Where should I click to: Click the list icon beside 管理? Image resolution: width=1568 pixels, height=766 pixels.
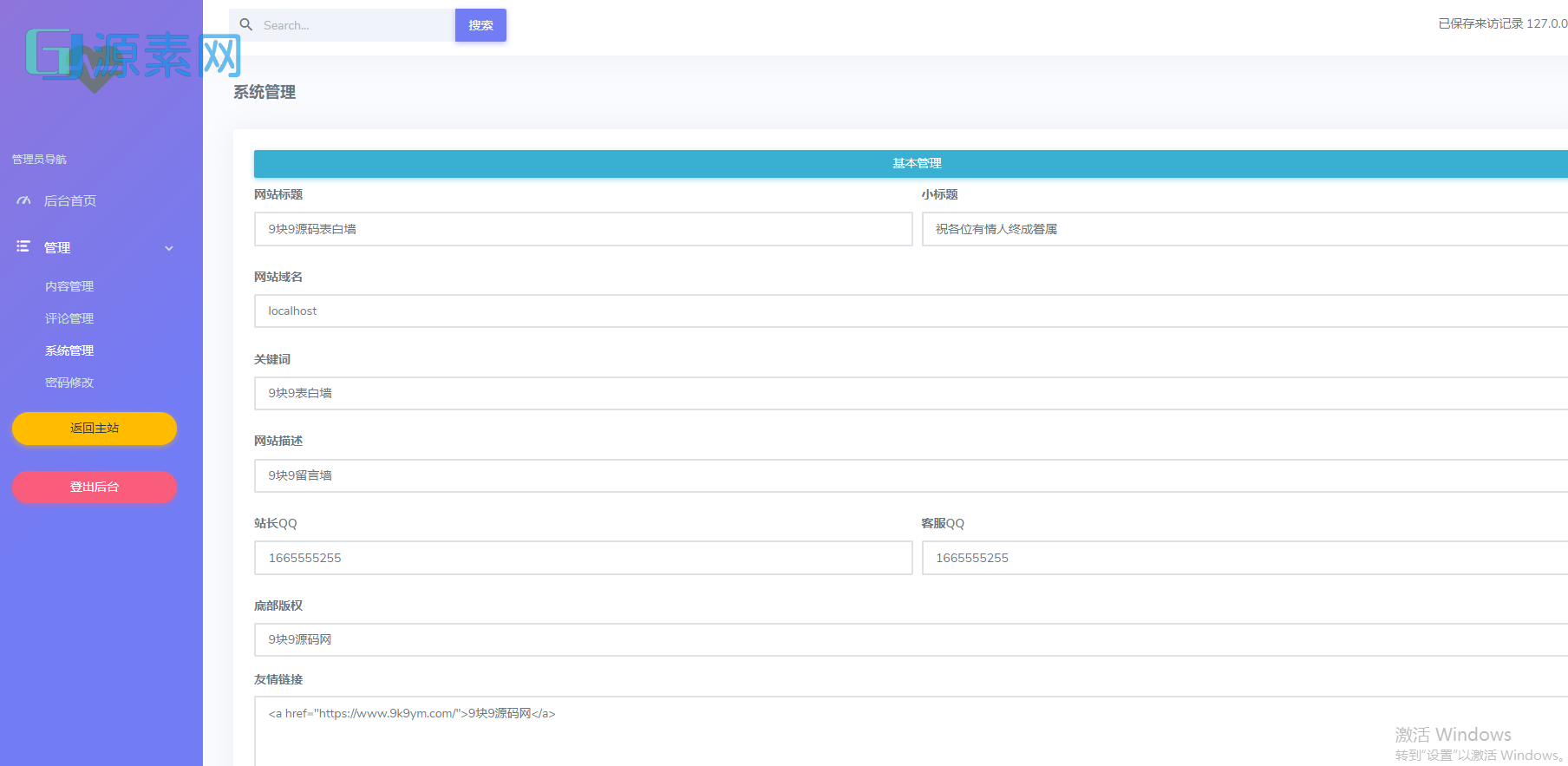coord(23,247)
